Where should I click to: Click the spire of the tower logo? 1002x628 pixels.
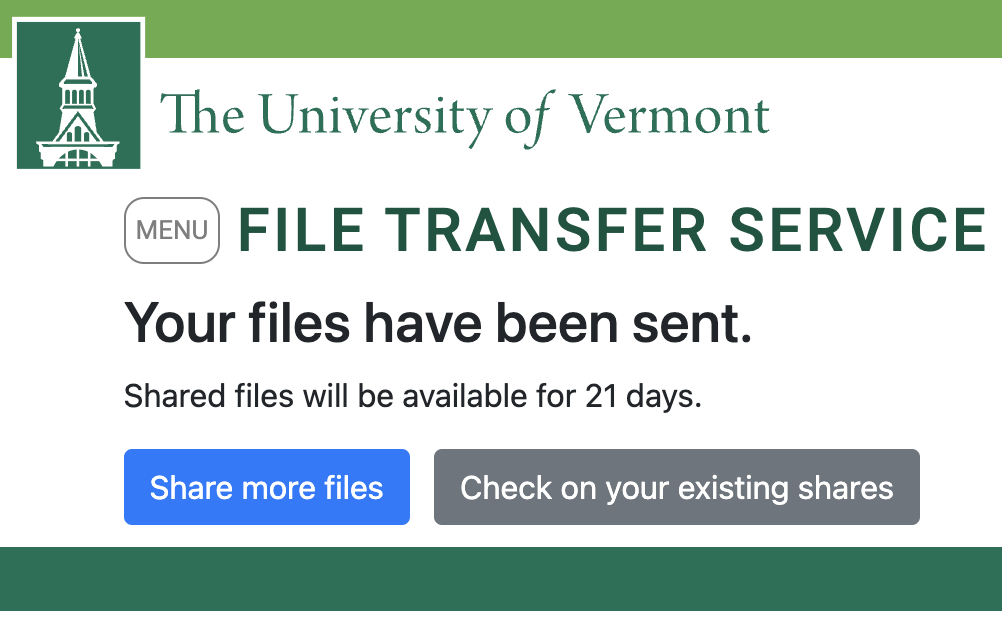(x=78, y=54)
